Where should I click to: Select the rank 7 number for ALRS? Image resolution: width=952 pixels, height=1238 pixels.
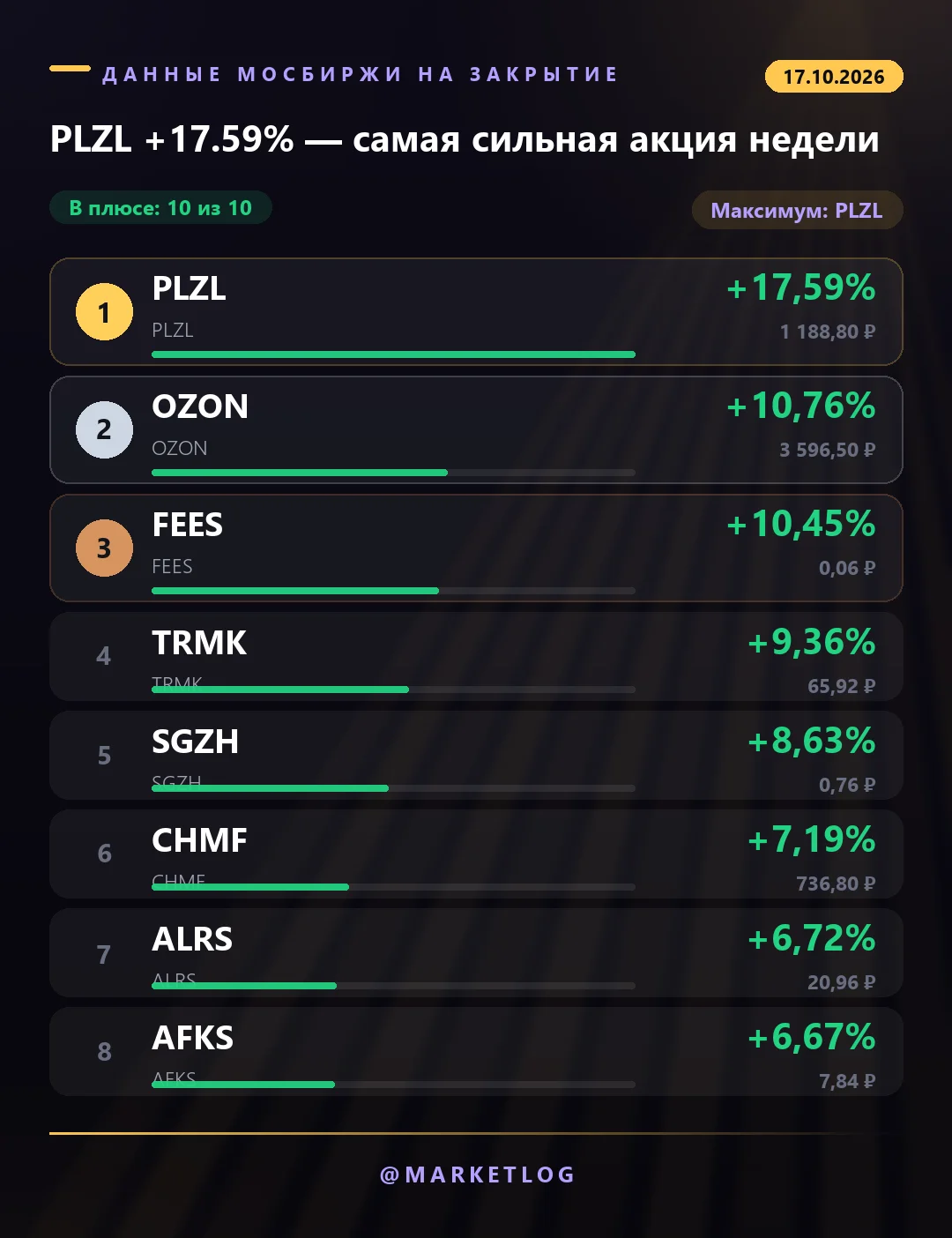(104, 953)
